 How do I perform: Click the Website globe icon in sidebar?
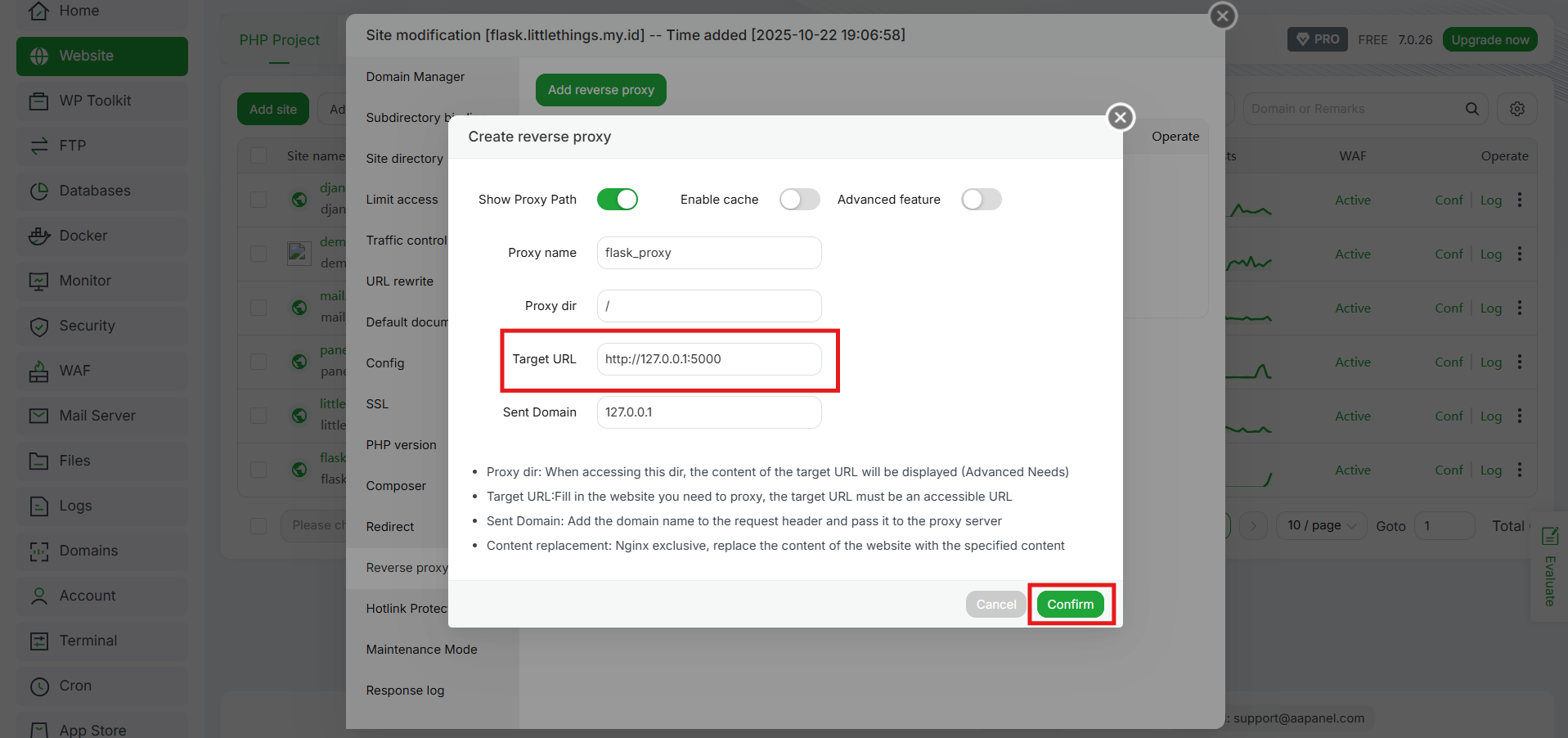click(38, 56)
